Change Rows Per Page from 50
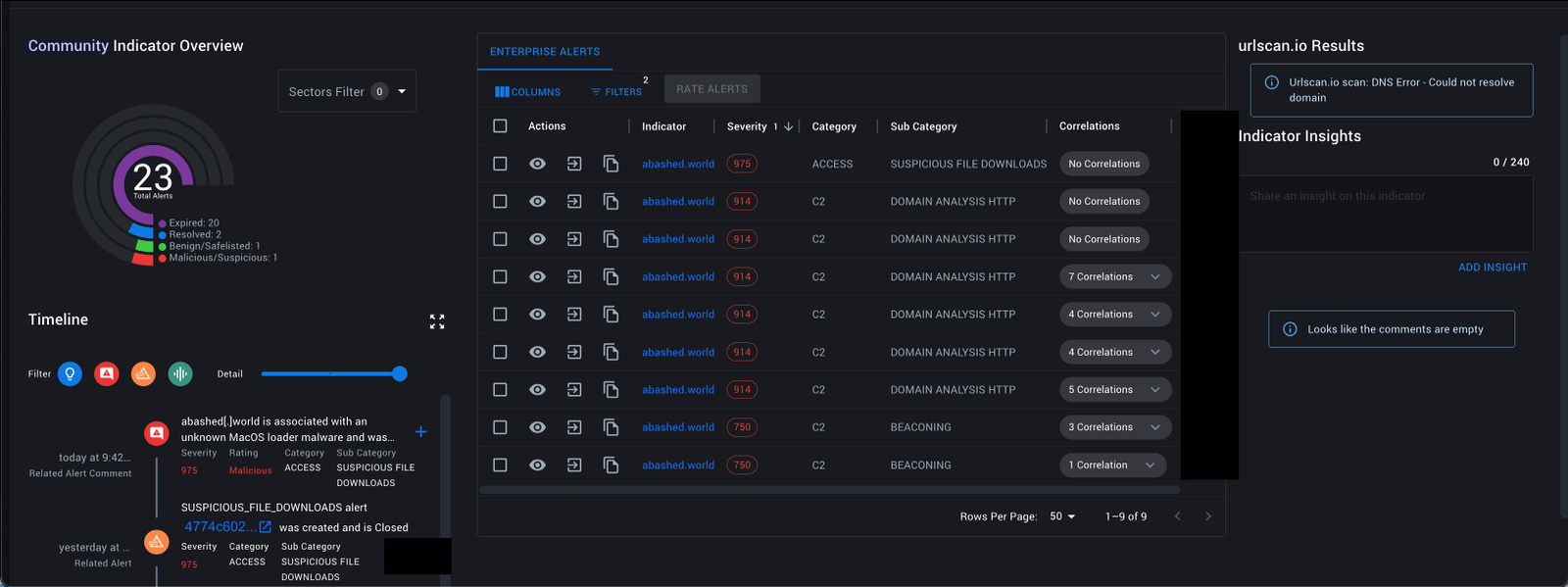The image size is (1568, 587). [x=1062, y=516]
